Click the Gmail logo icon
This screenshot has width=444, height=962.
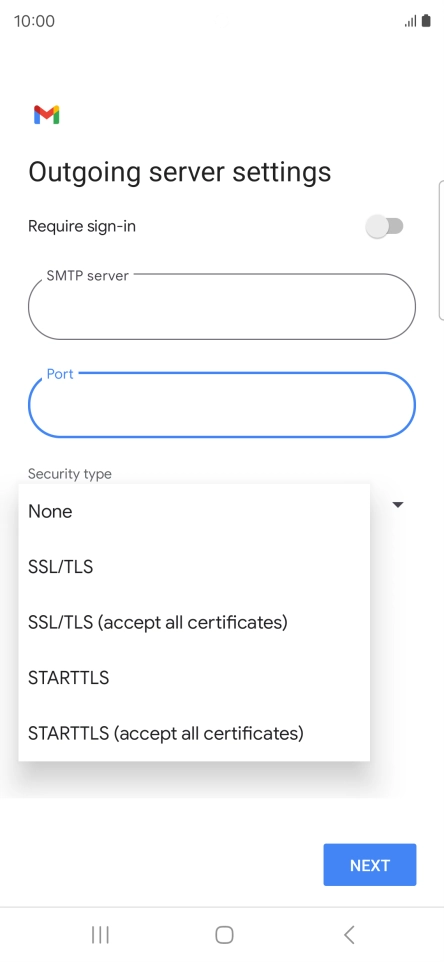(x=47, y=115)
